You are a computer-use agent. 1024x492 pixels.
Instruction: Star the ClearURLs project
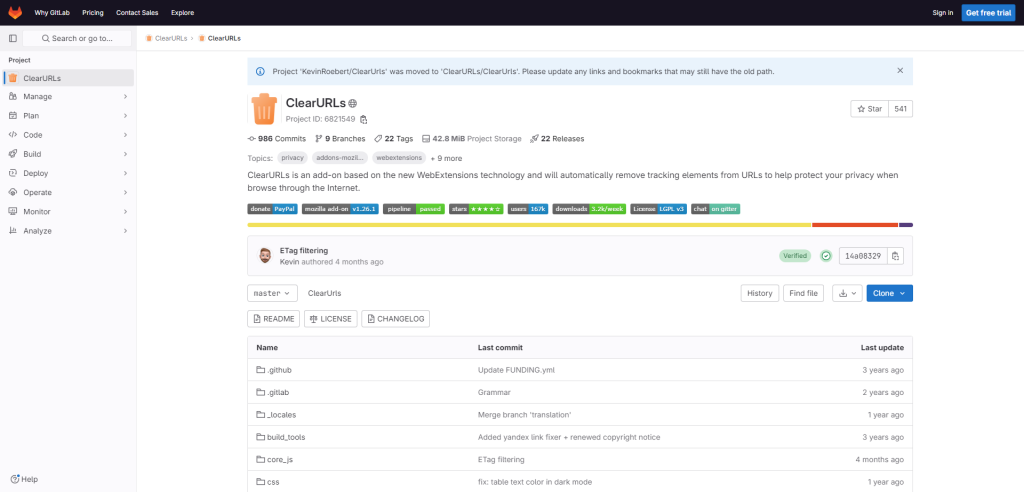[x=869, y=109]
